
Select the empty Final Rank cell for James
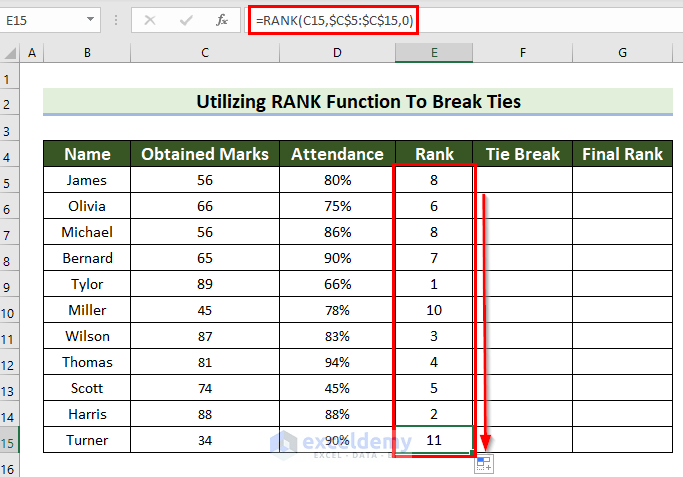coord(622,180)
